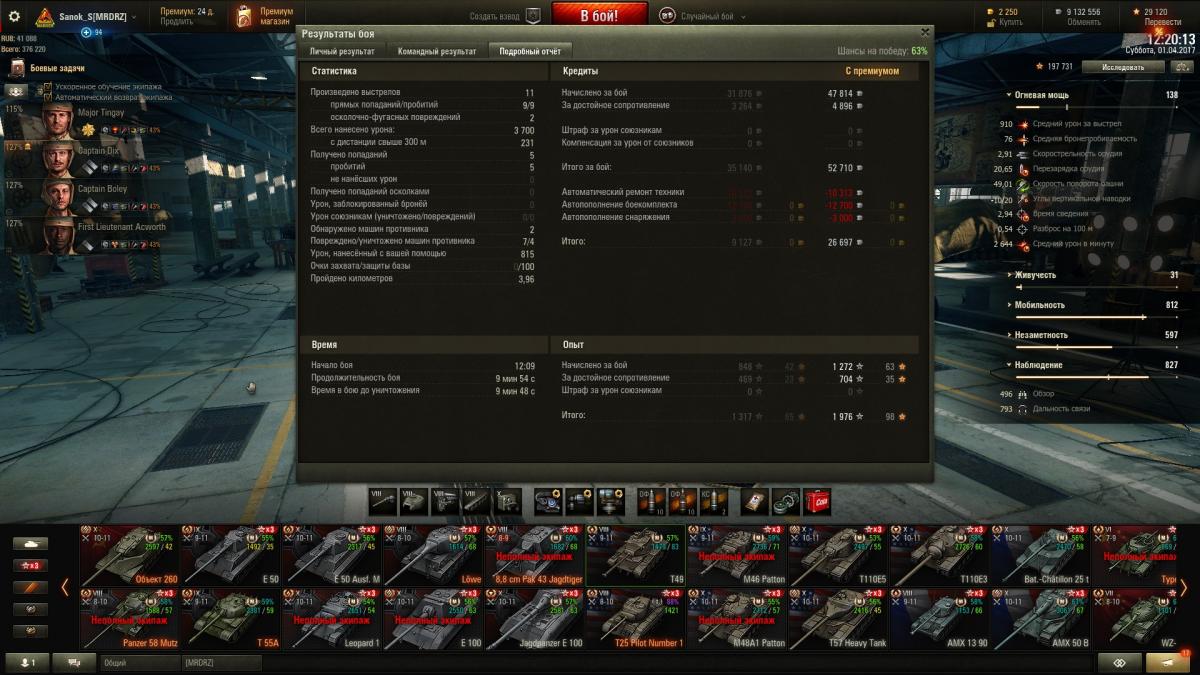Screen dimensions: 1200x675
Task: Select the T49 tank in carousel
Action: pos(636,555)
